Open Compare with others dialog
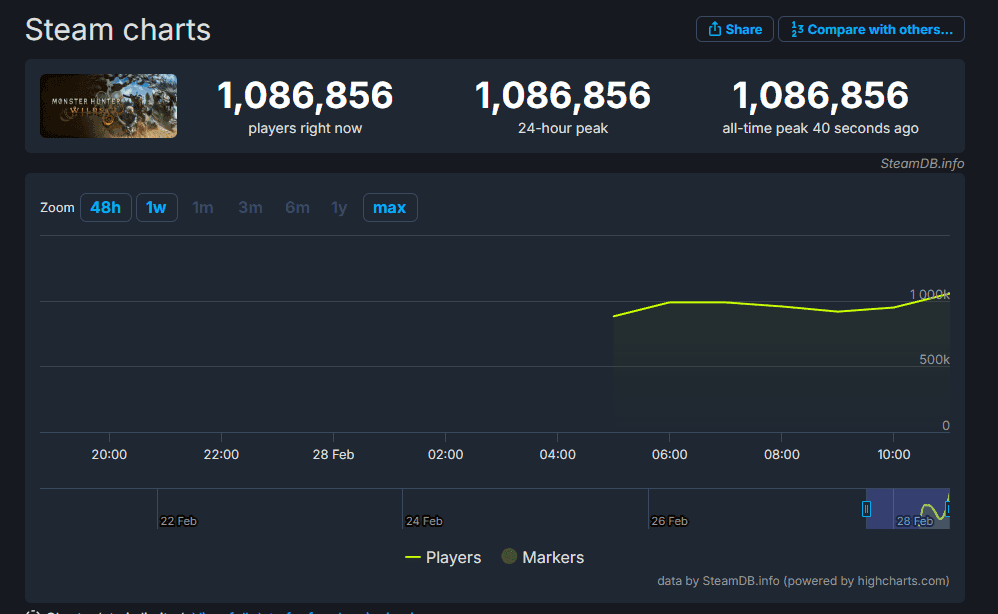This screenshot has height=614, width=998. point(871,29)
